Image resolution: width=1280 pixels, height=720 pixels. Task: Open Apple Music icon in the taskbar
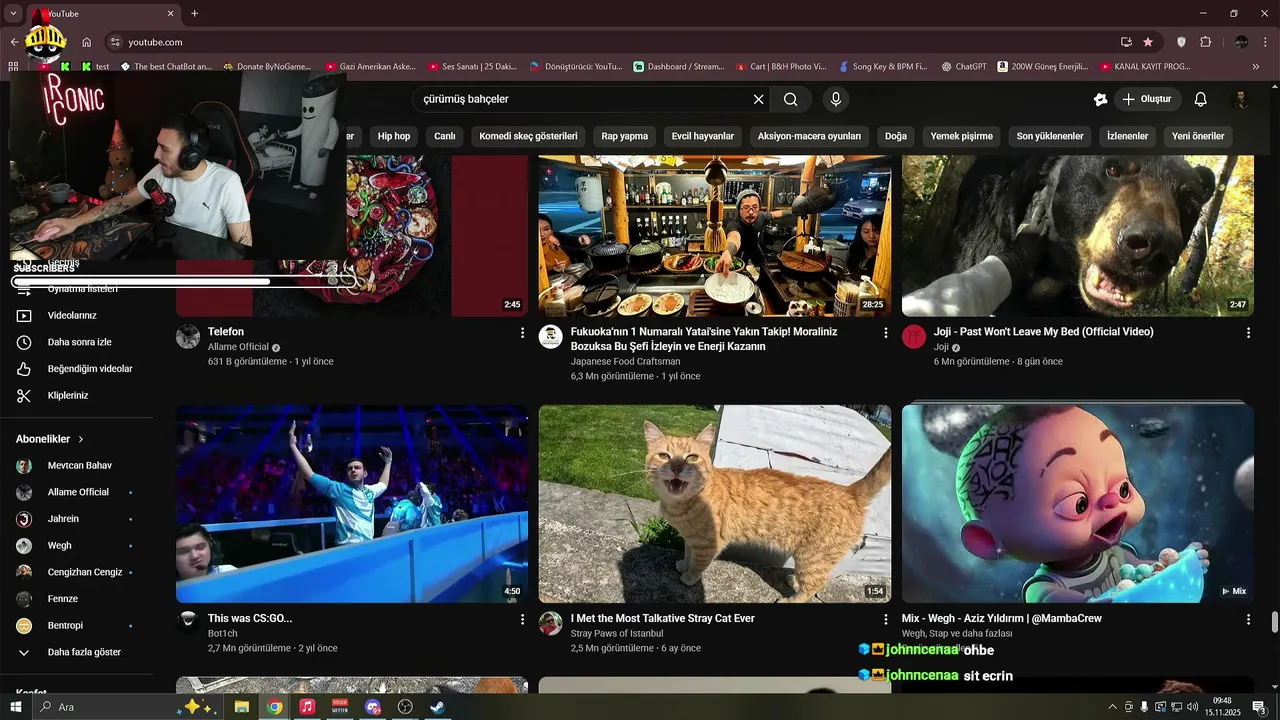307,707
